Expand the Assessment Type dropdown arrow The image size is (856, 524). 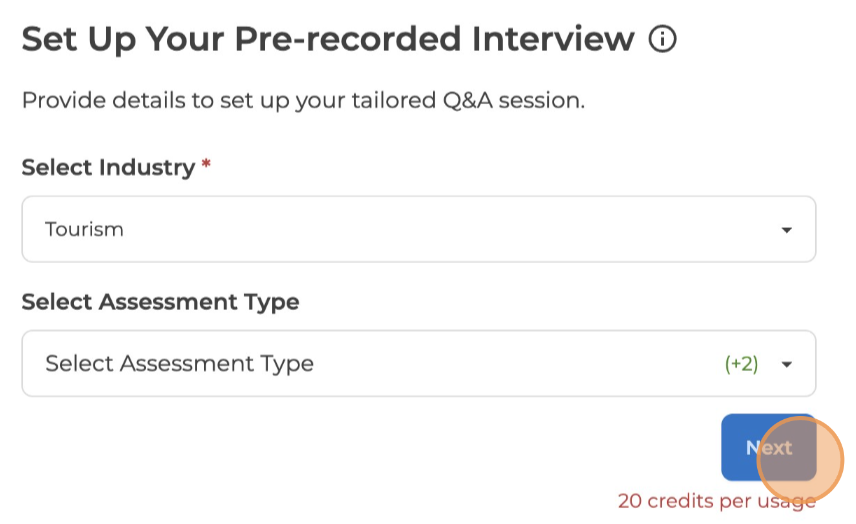(x=786, y=364)
